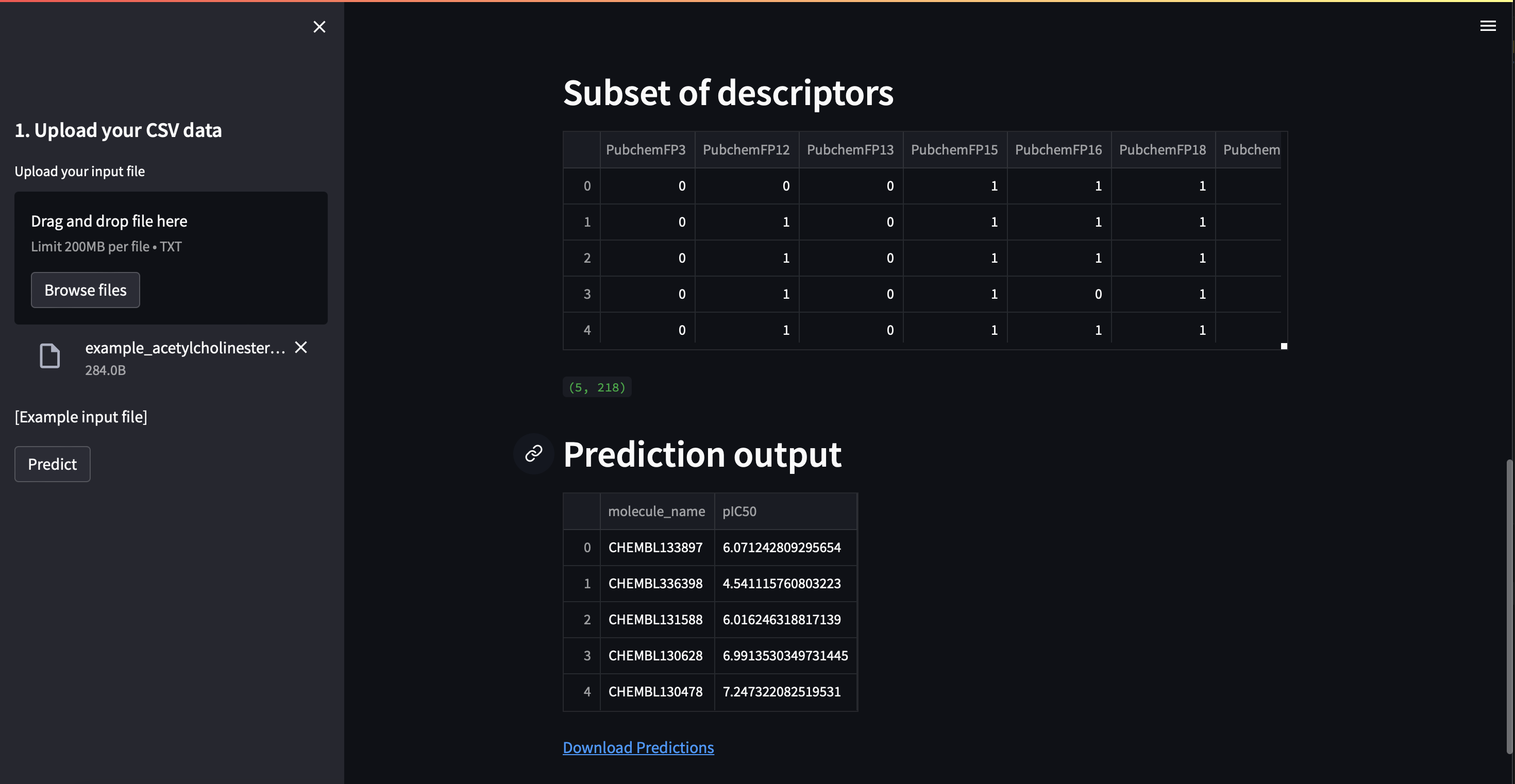Click Browse files to upload a CSV
The height and width of the screenshot is (784, 1515).
[85, 289]
